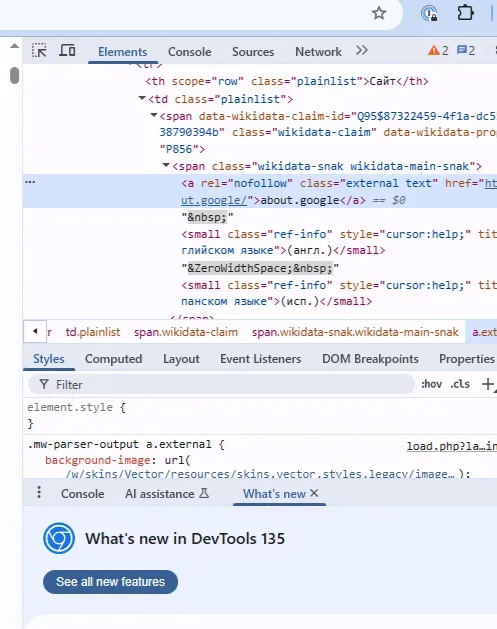
Task: Select the first &nbsp; text node
Action: (207, 217)
